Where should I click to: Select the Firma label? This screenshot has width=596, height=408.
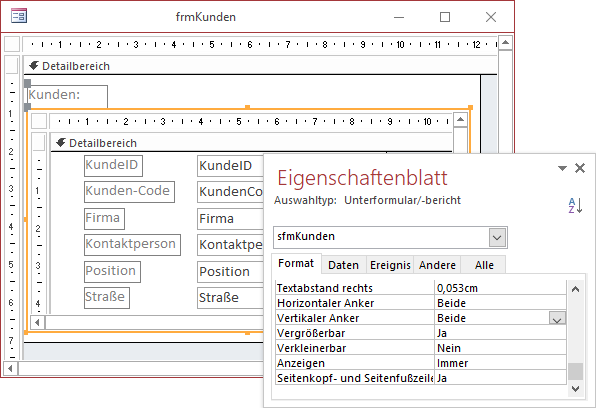tap(104, 219)
